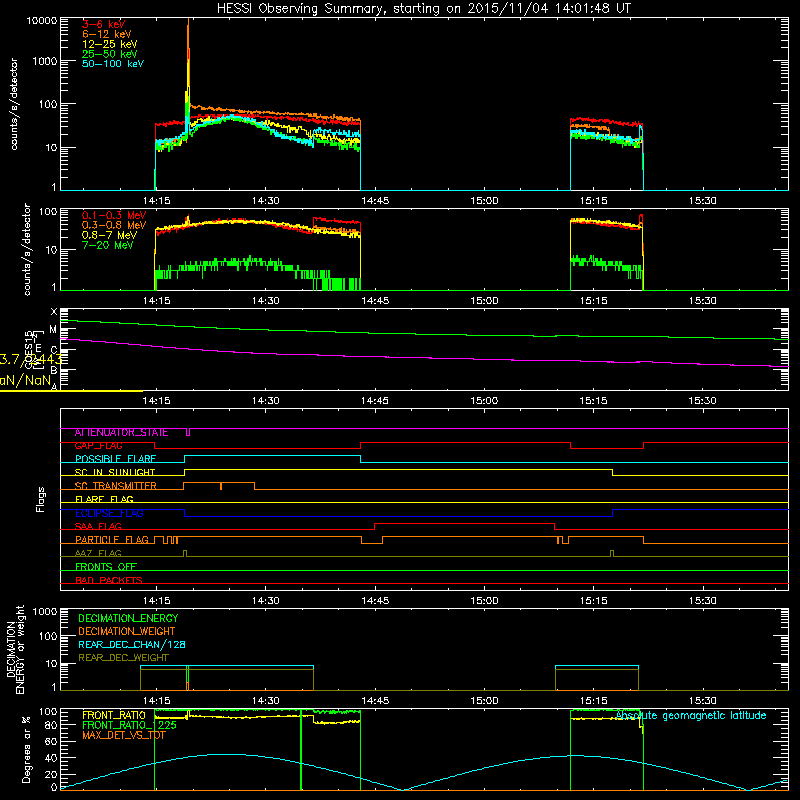Click the 10000 tick on the keV panel

(42, 21)
